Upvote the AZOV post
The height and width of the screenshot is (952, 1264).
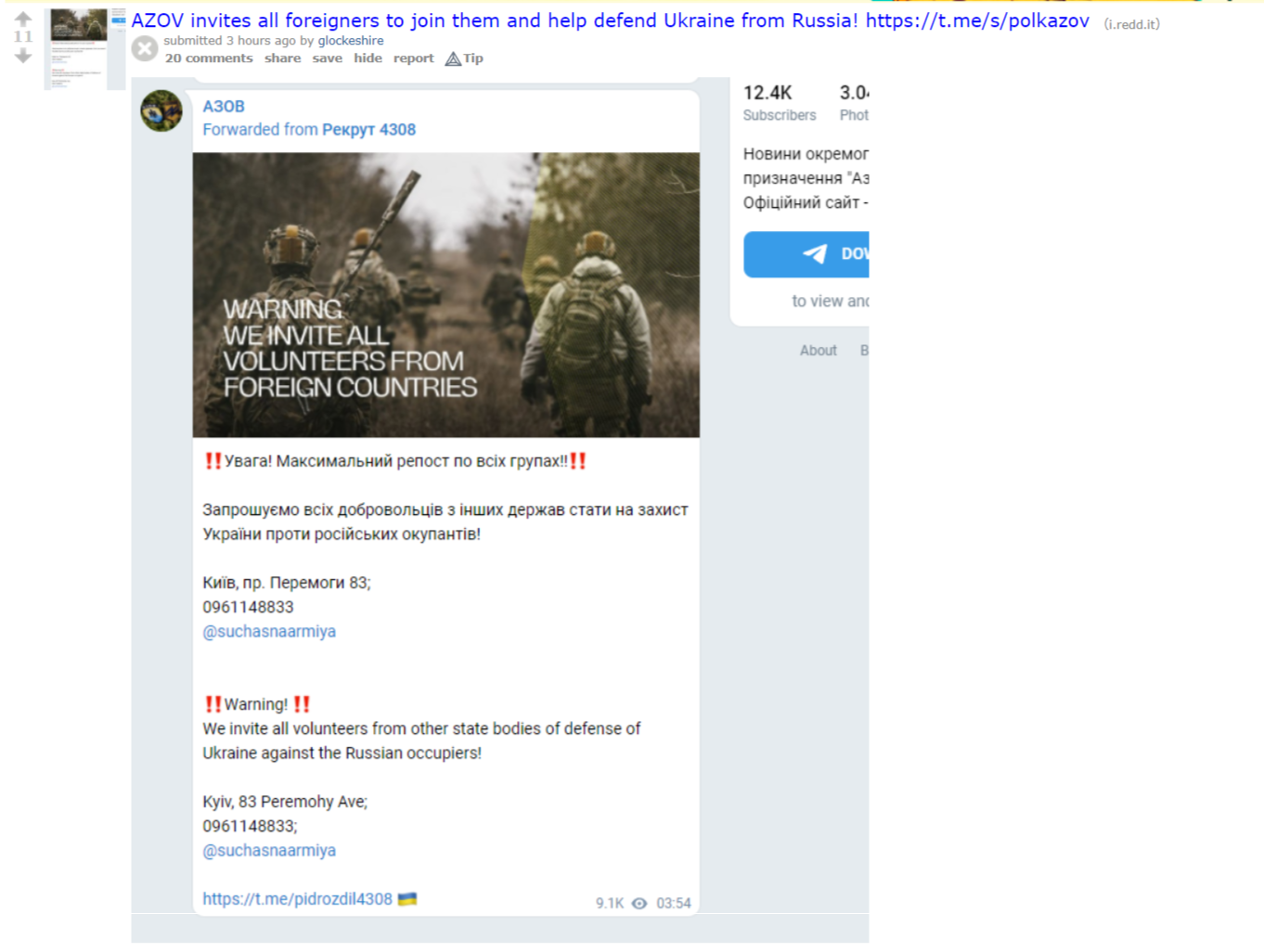pyautogui.click(x=23, y=19)
